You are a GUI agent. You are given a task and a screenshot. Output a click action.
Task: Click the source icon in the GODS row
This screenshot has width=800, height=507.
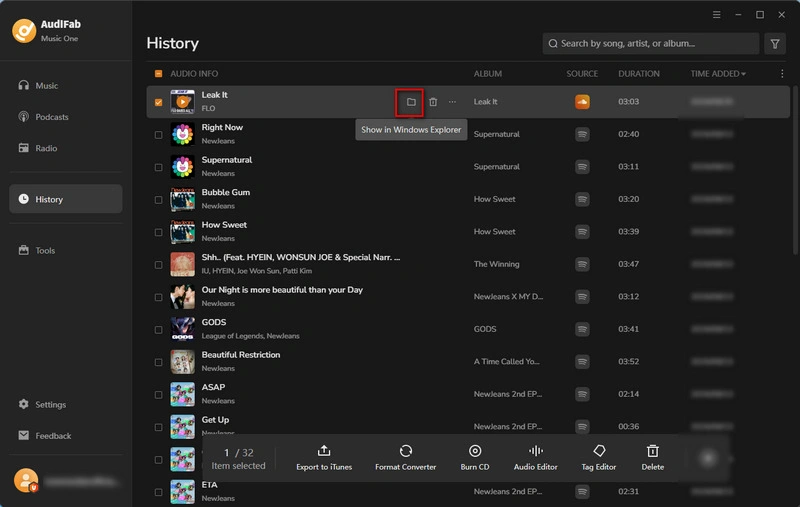pyautogui.click(x=582, y=329)
